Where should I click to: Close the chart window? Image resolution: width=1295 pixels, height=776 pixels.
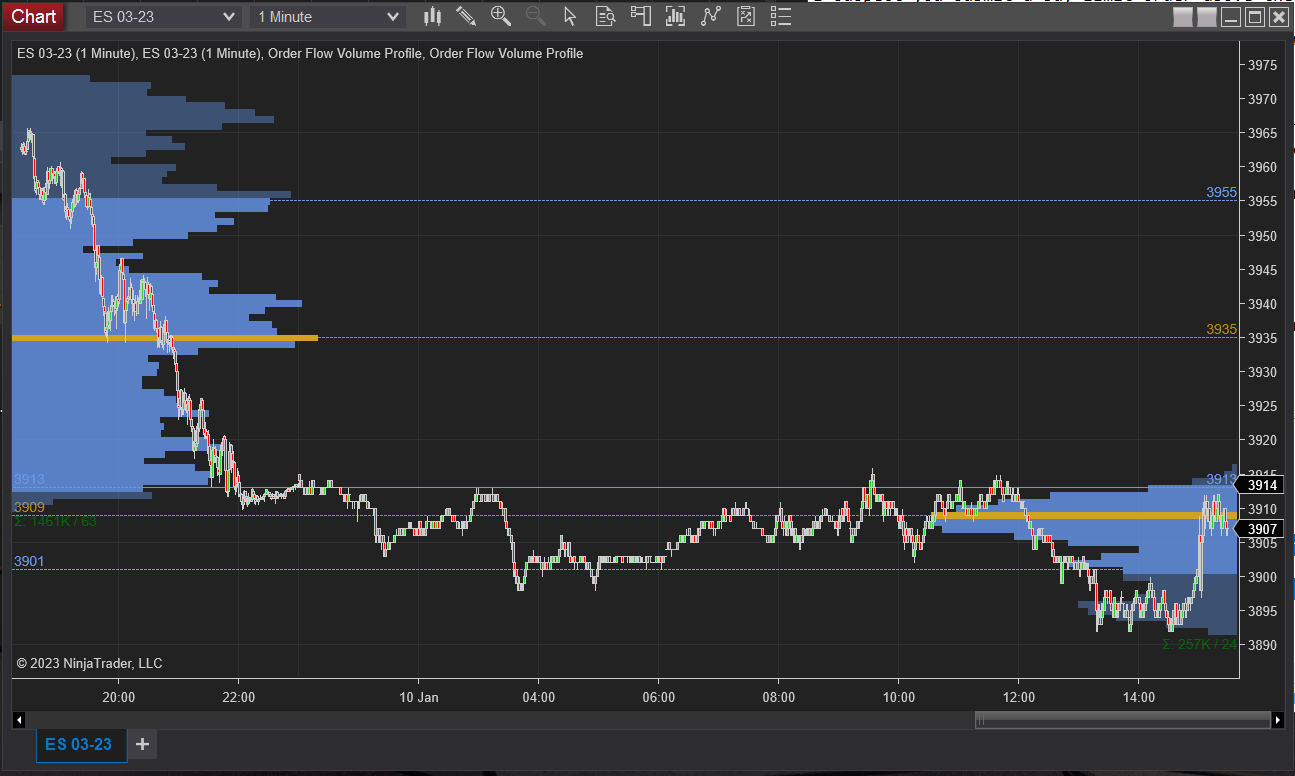pyautogui.click(x=1277, y=17)
